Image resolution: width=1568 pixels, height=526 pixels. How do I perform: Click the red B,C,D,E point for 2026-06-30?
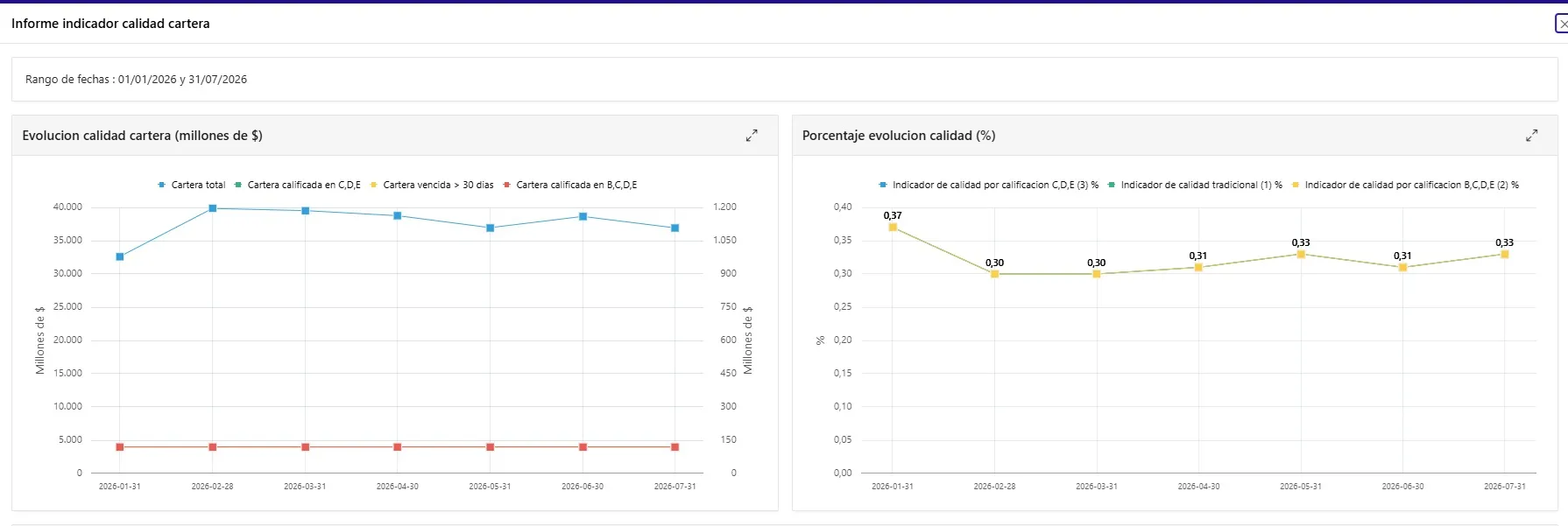pos(583,447)
